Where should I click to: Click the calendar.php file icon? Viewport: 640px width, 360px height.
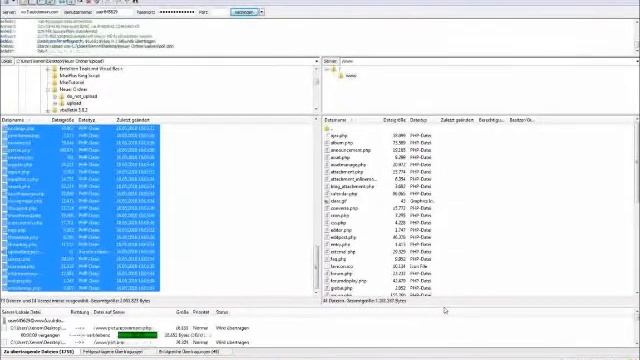pos(327,194)
